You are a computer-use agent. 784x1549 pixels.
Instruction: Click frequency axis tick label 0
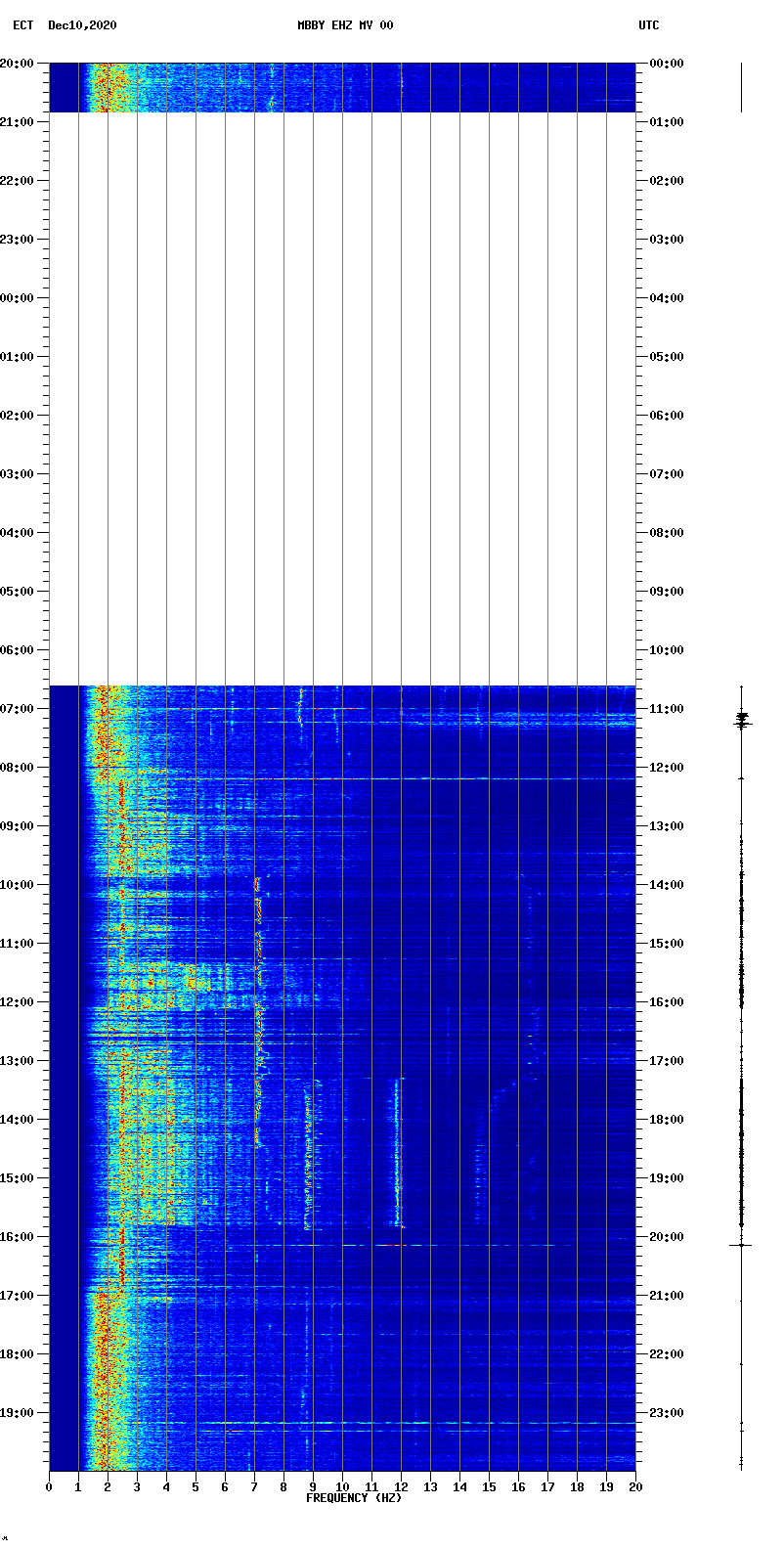pyautogui.click(x=49, y=1487)
